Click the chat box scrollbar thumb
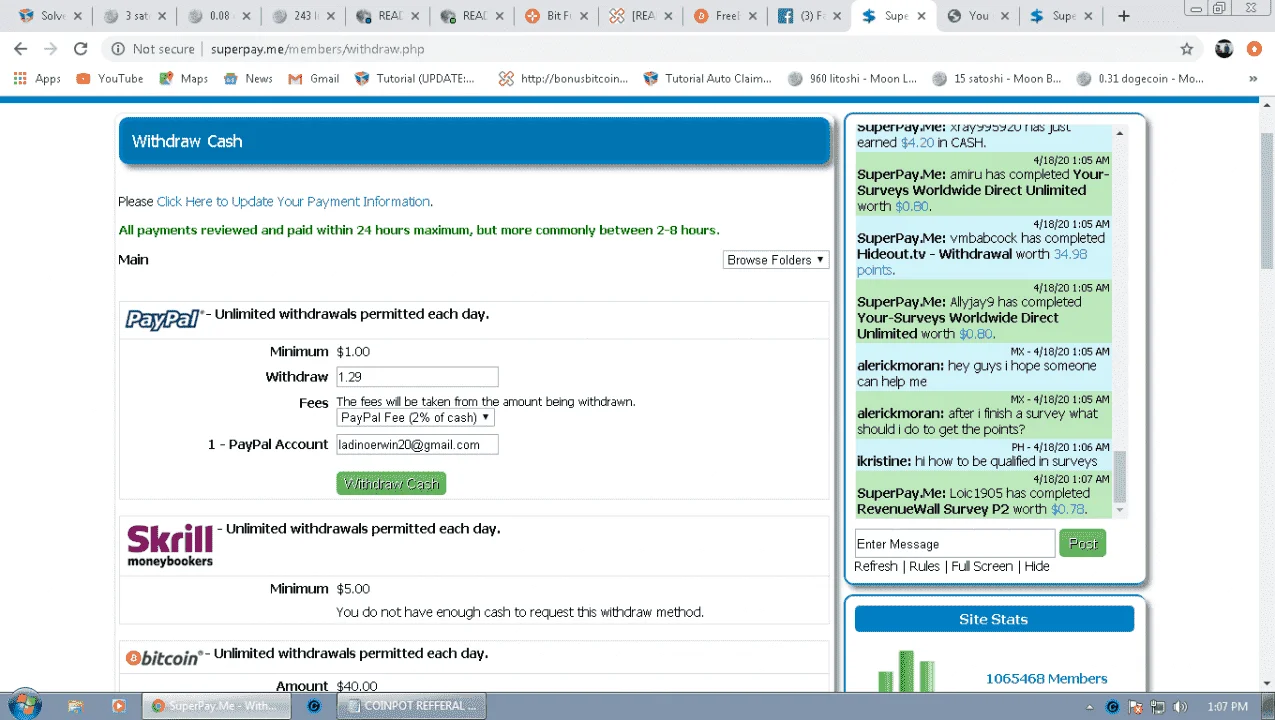The height and width of the screenshot is (720, 1275). (x=1120, y=476)
